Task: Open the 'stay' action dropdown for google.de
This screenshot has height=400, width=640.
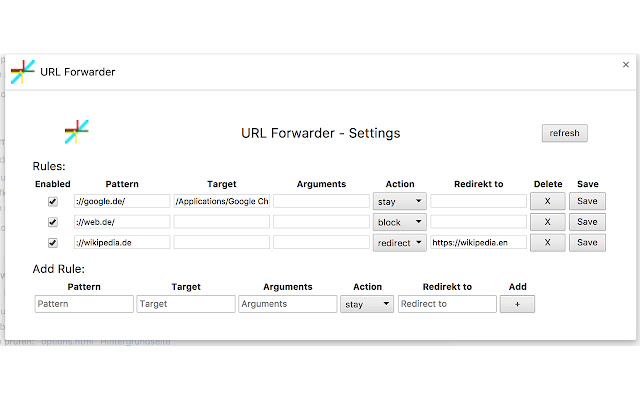Action: click(x=399, y=201)
